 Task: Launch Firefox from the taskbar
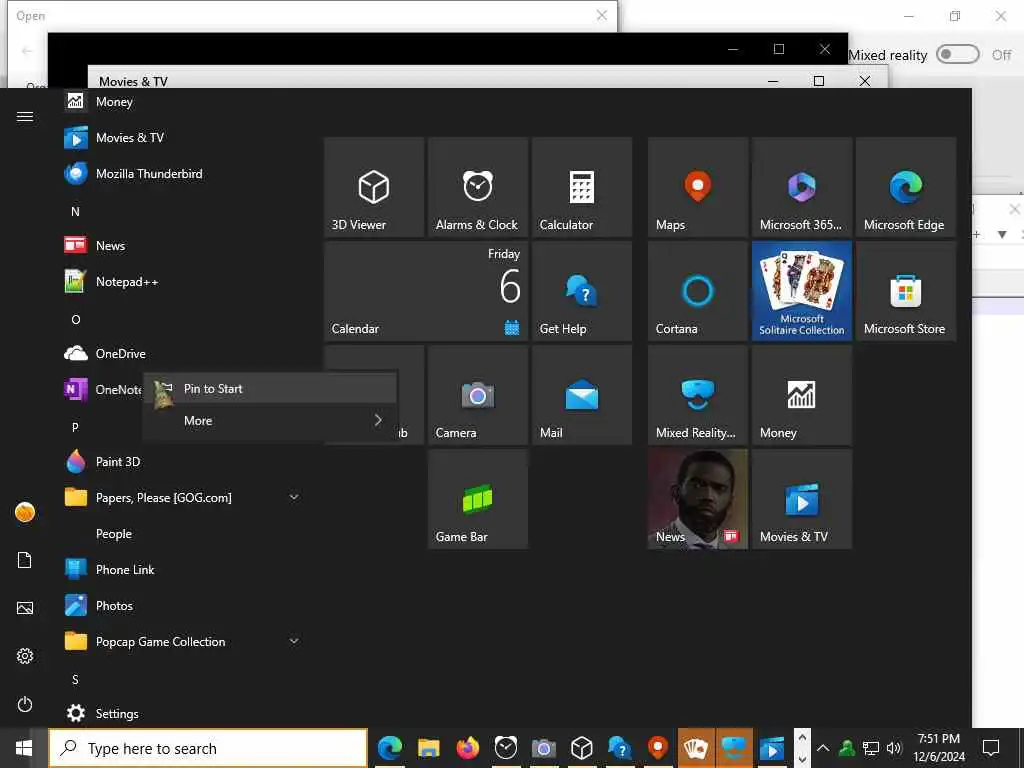(467, 748)
